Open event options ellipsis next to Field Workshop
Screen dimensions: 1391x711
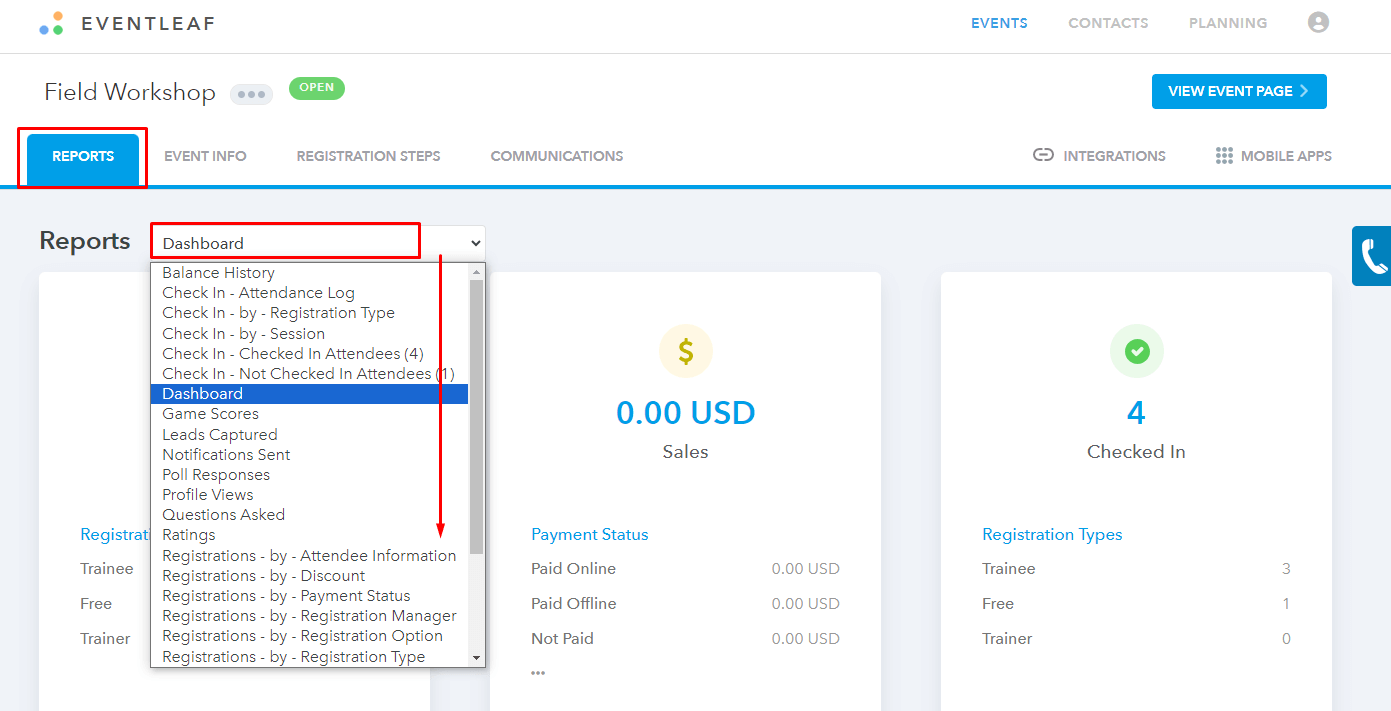coord(251,94)
